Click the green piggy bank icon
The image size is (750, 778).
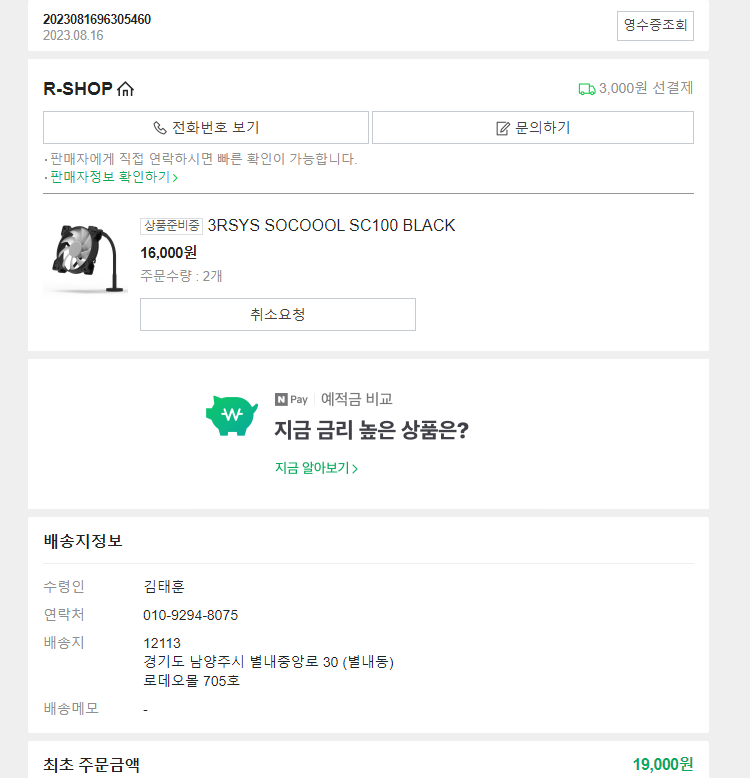232,414
